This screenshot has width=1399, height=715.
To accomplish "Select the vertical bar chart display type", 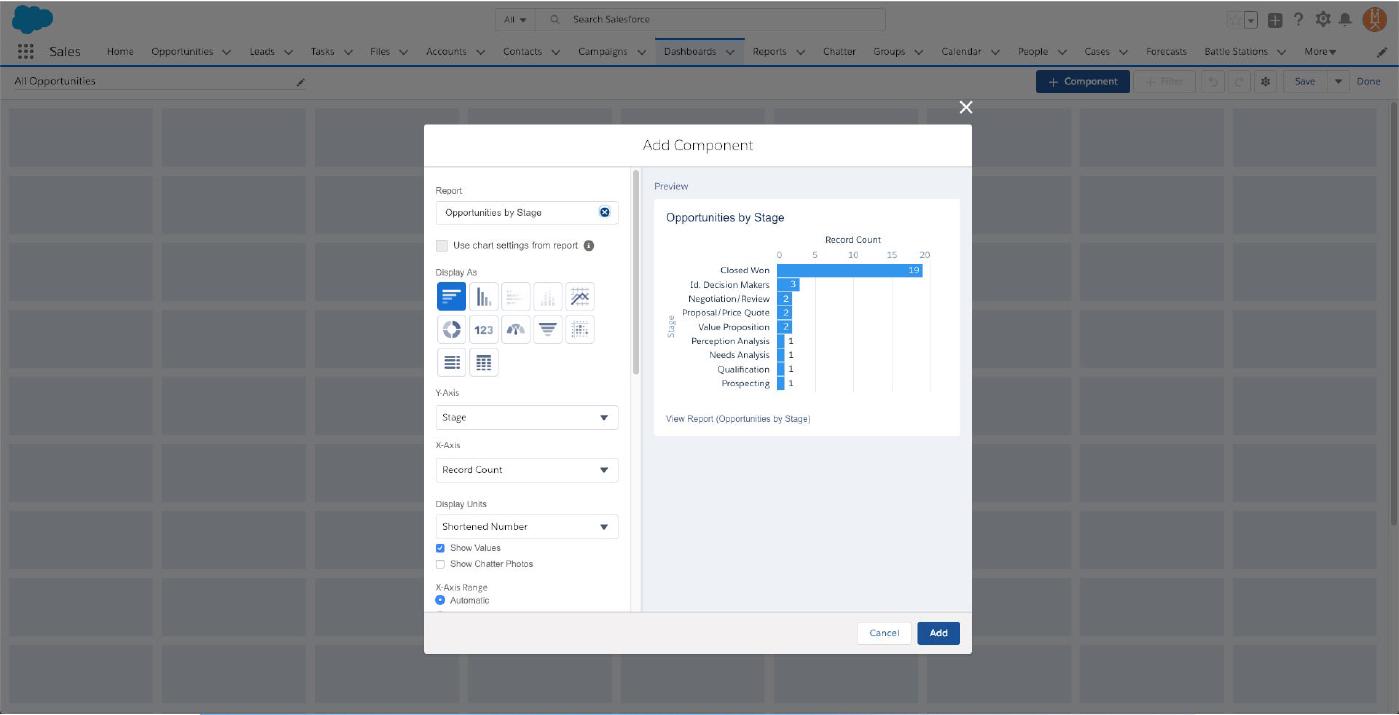I will (x=484, y=297).
